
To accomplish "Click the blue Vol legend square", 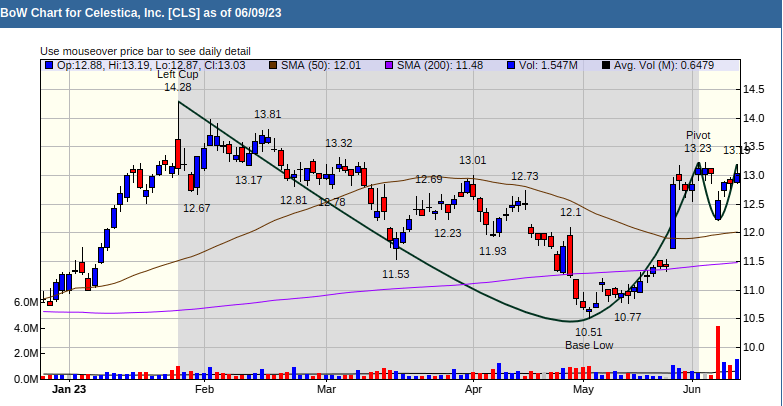I will point(510,65).
